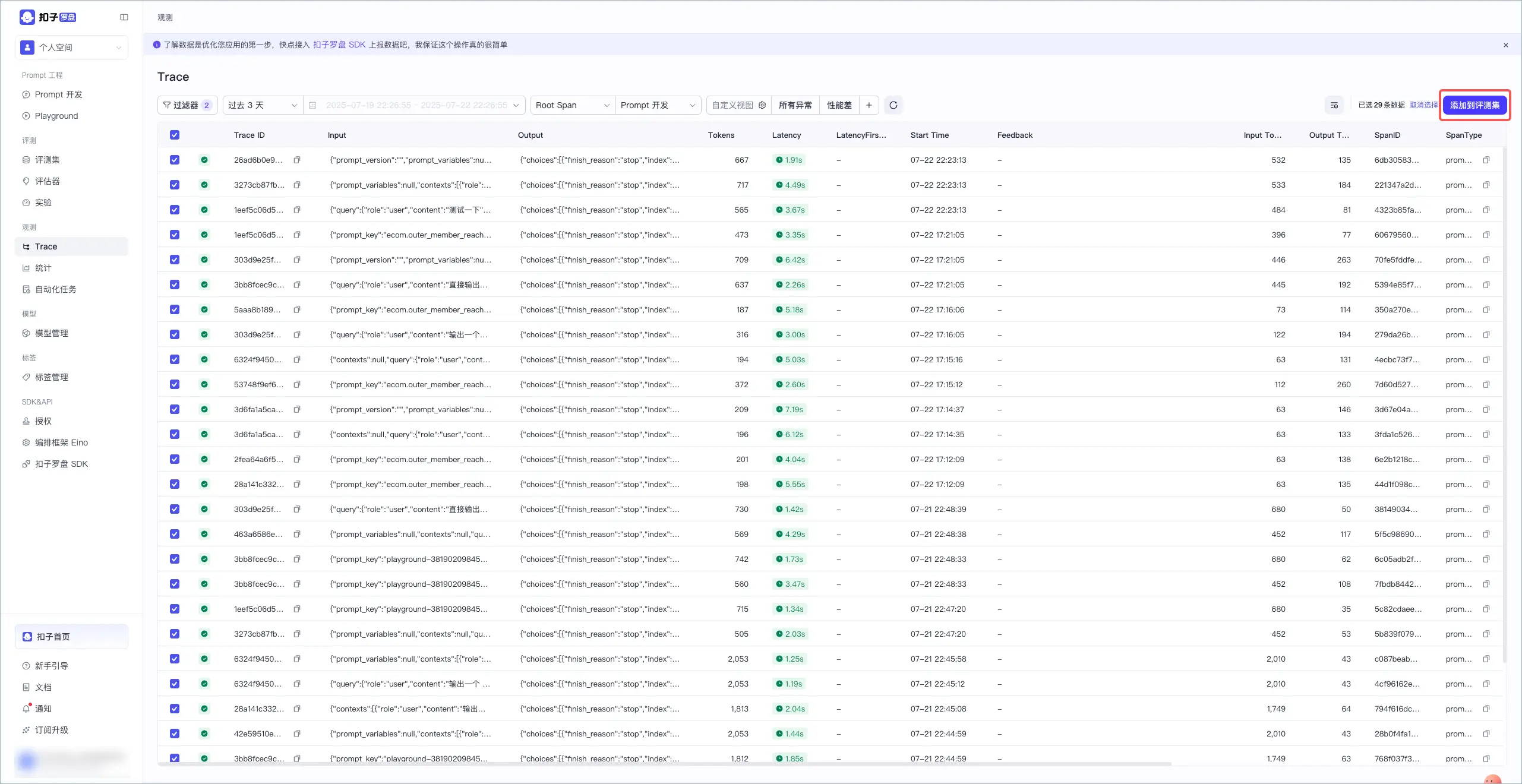Open the 过滤器 filter panel
Screen dimensions: 1522x784
(188, 105)
